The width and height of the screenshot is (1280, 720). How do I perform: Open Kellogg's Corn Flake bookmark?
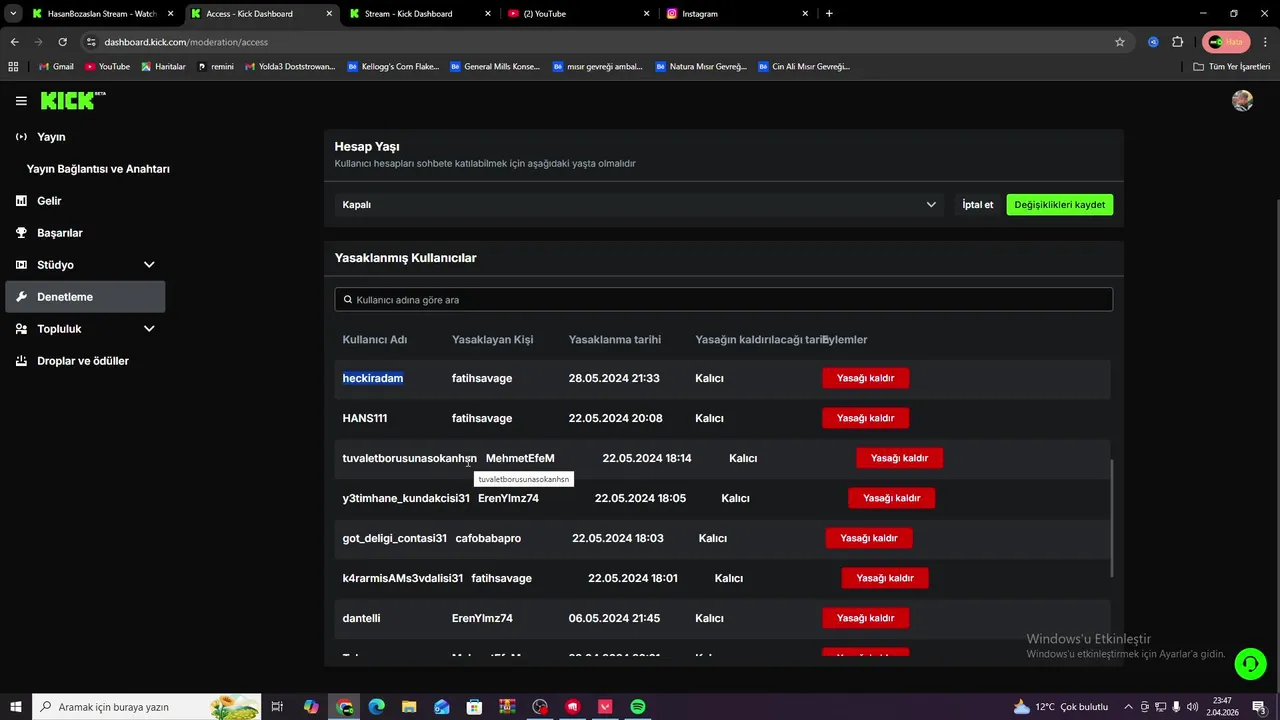pos(393,67)
